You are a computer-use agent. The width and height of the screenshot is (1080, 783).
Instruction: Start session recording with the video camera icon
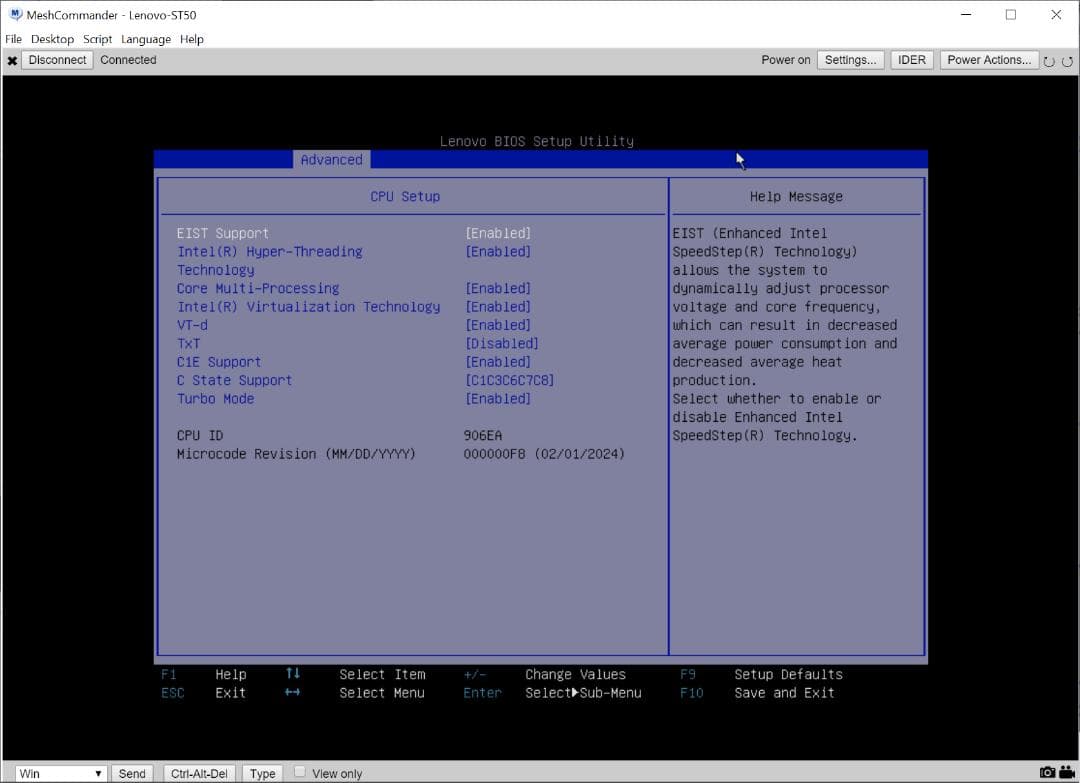[x=1064, y=772]
